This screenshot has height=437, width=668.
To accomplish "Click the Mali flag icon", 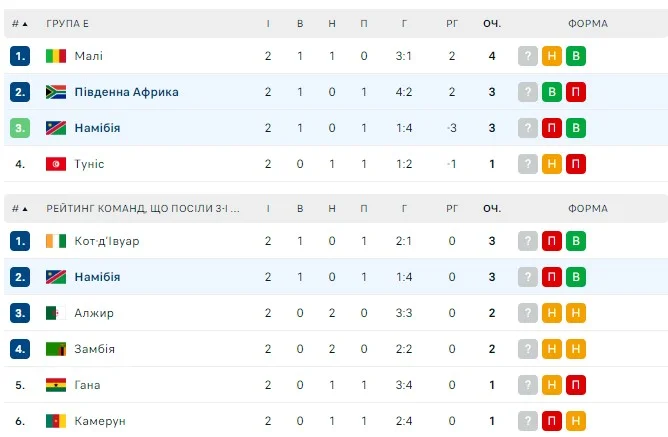I will pos(56,56).
